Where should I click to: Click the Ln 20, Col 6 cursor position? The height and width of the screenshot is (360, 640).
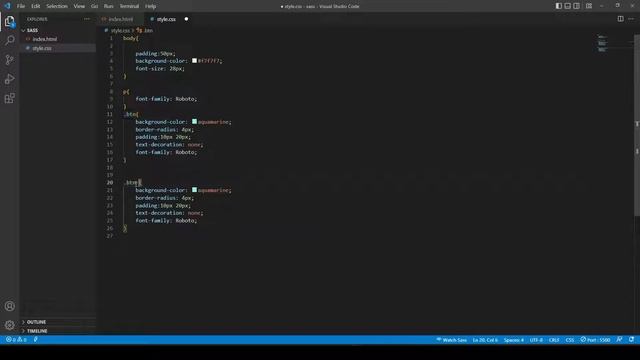(485, 340)
